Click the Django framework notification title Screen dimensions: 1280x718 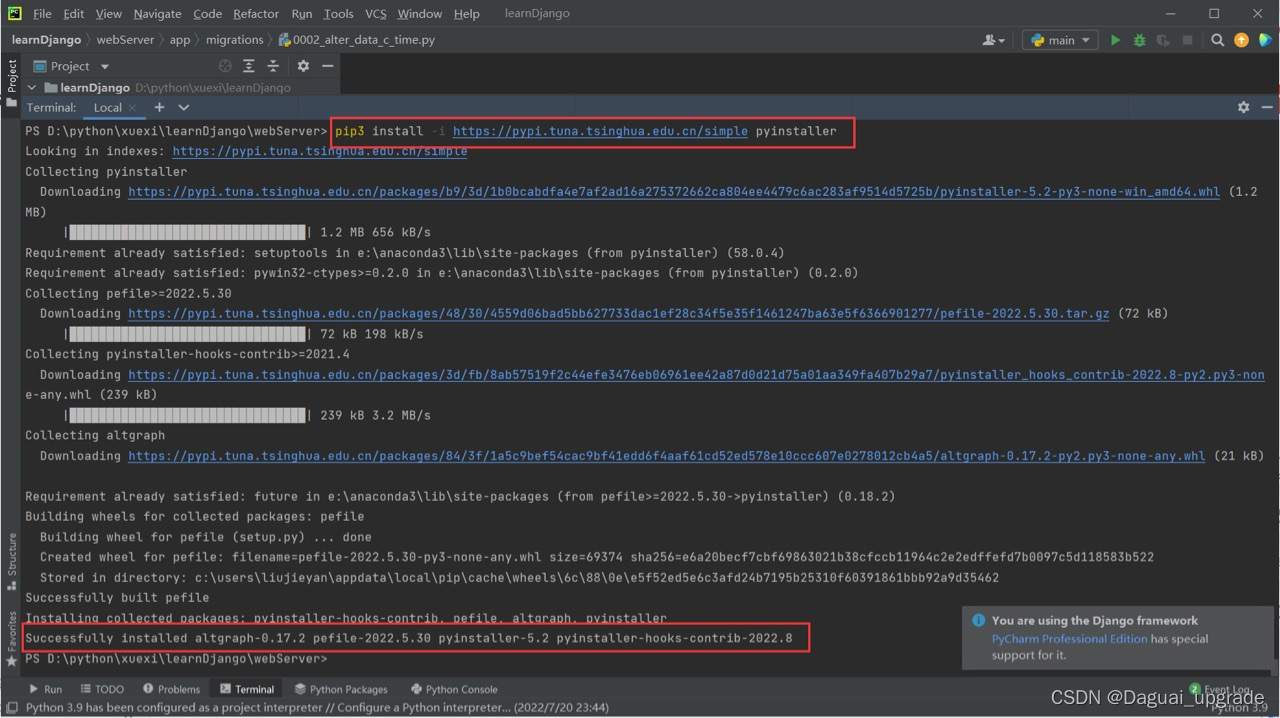[1095, 620]
